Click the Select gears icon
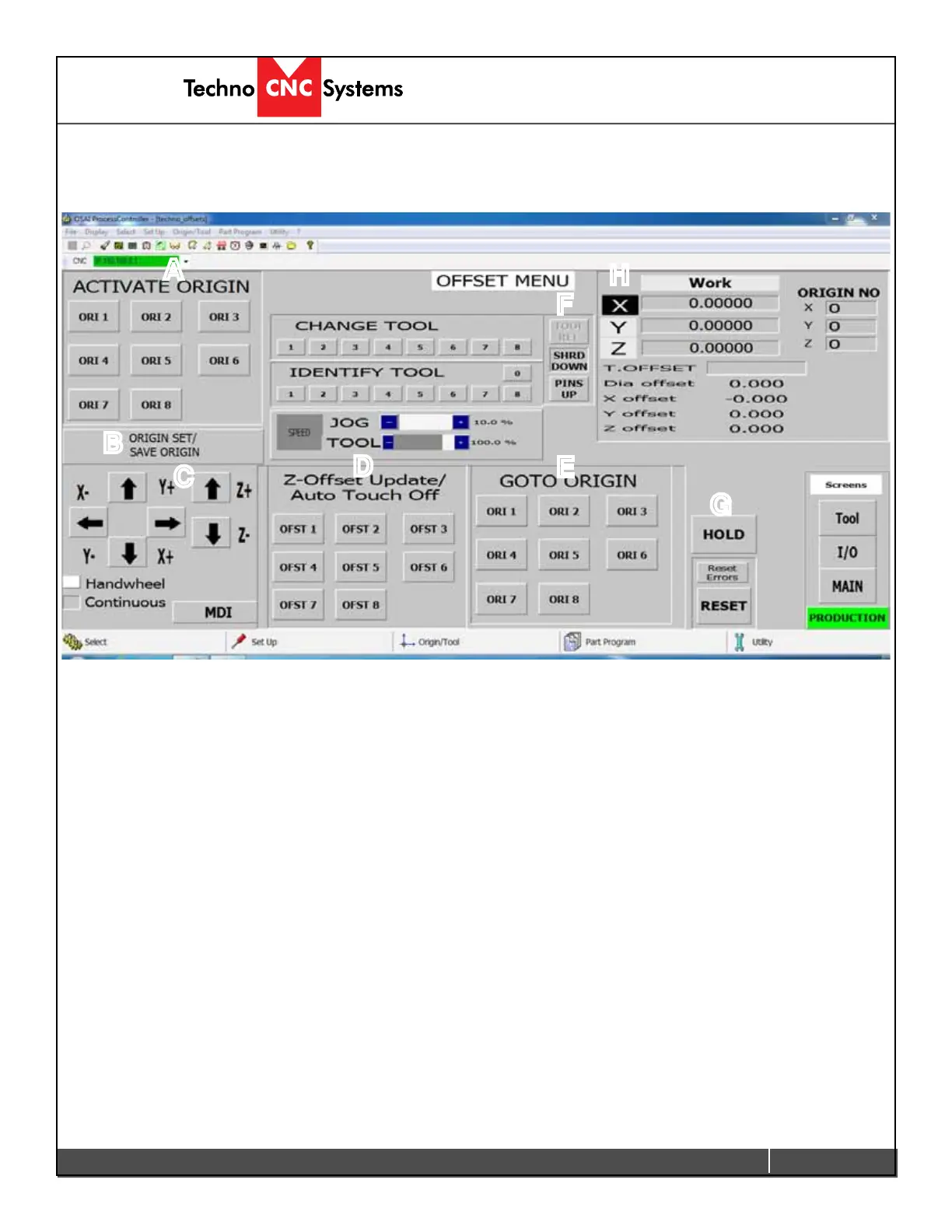 pos(72,642)
